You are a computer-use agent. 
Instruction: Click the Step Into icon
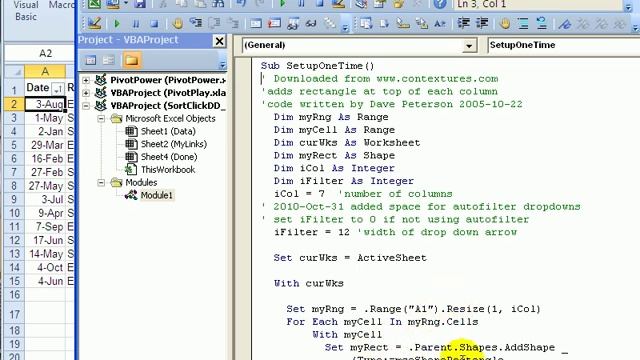(196, 23)
